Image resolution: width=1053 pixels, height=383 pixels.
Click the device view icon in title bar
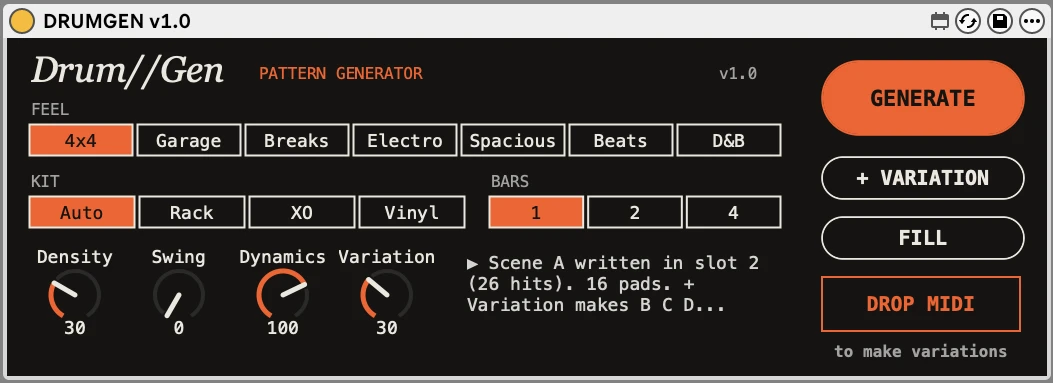click(x=940, y=22)
